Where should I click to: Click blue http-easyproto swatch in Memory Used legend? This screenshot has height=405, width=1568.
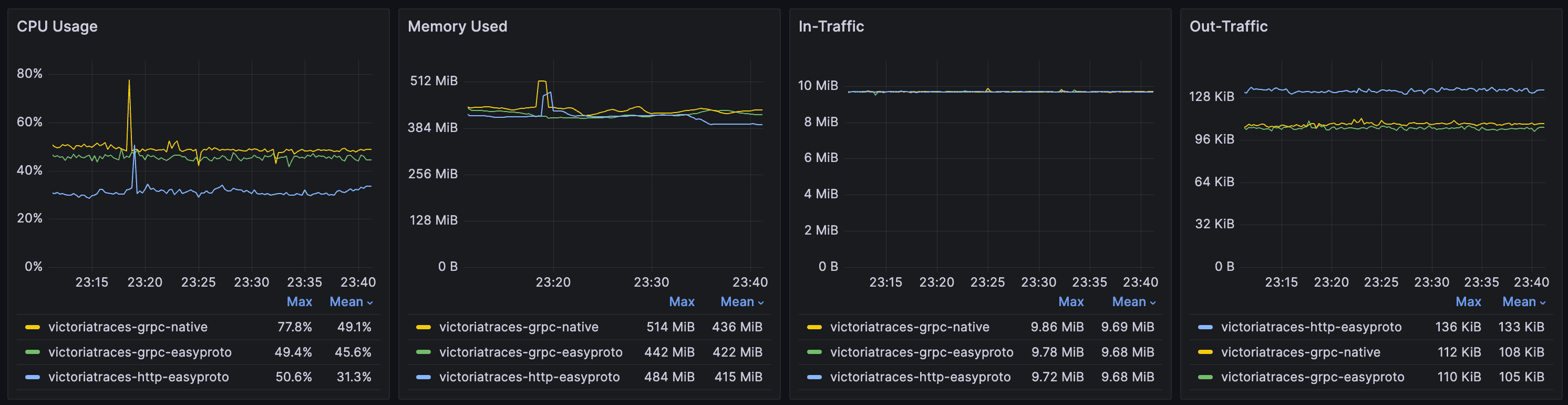423,377
